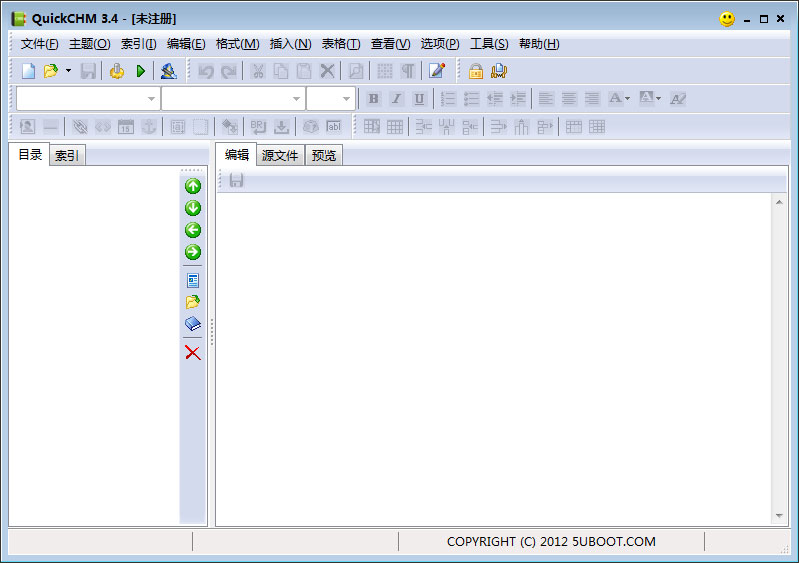Add new book topic icon
Screen dimensions: 799x563
pyautogui.click(x=193, y=324)
